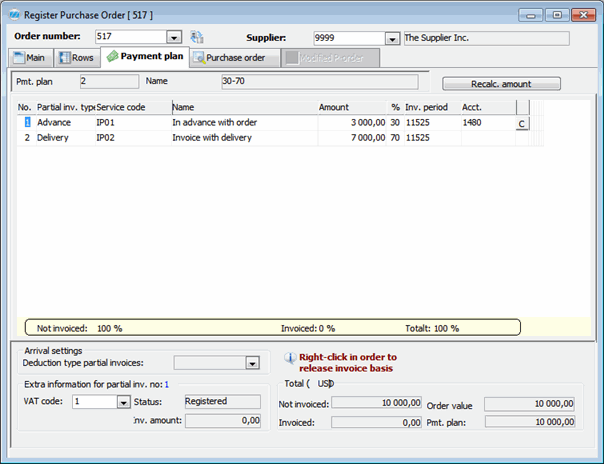This screenshot has width=604, height=464.
Task: Click the Main tab icon
Action: coord(20,58)
